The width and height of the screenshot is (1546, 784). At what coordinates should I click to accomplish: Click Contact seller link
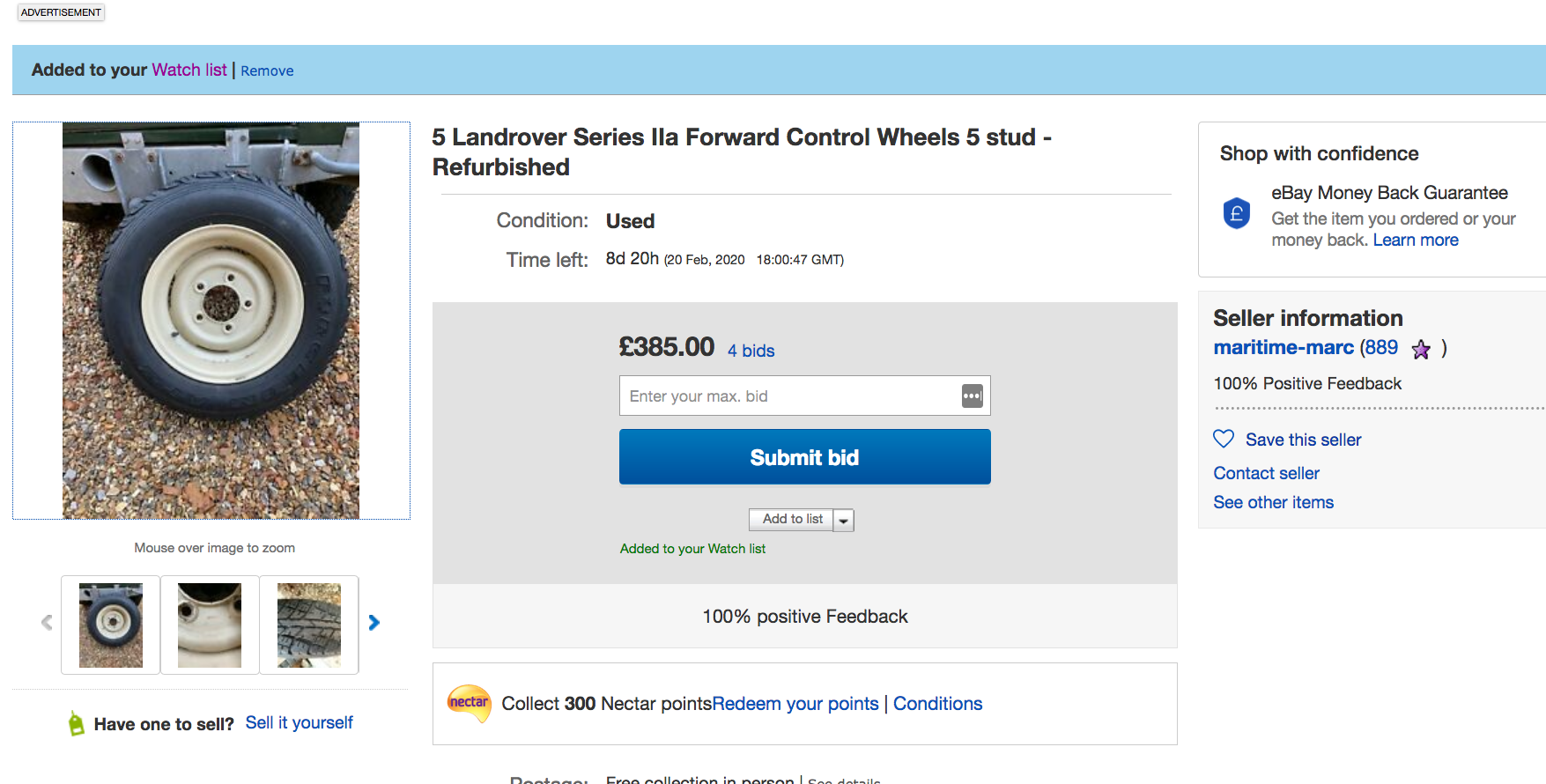click(1266, 473)
